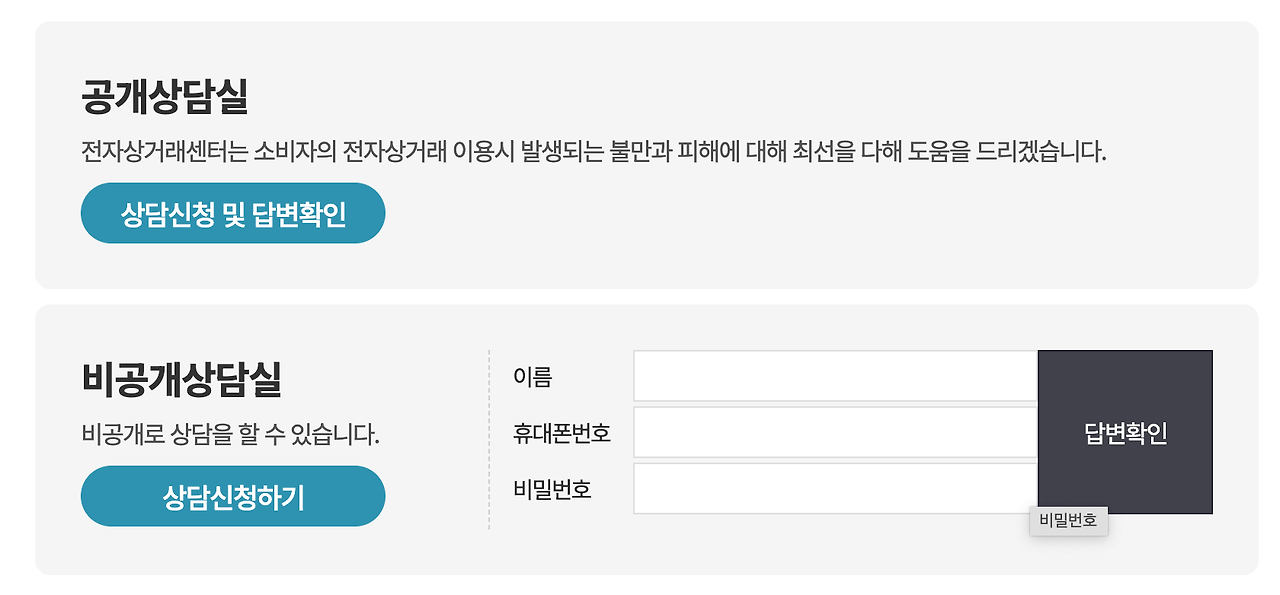Focus the password text box
The height and width of the screenshot is (595, 1280).
click(835, 487)
